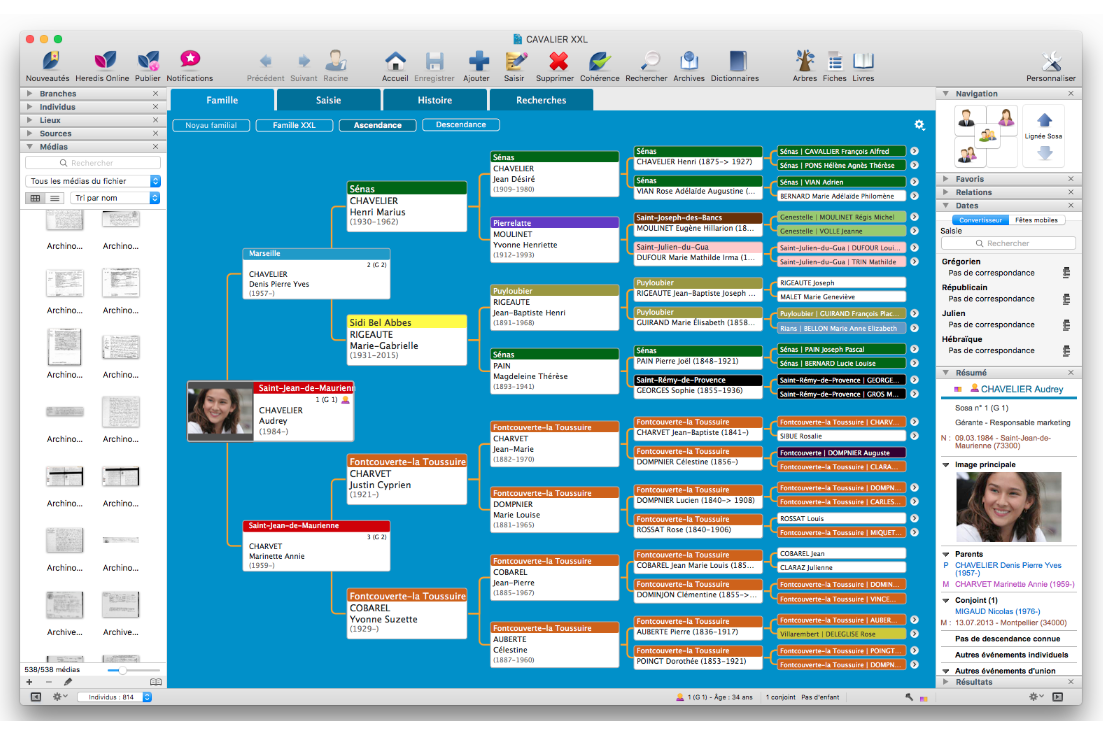The height and width of the screenshot is (735, 1103).
Task: Open the Arbres tree charts
Action: click(x=805, y=66)
